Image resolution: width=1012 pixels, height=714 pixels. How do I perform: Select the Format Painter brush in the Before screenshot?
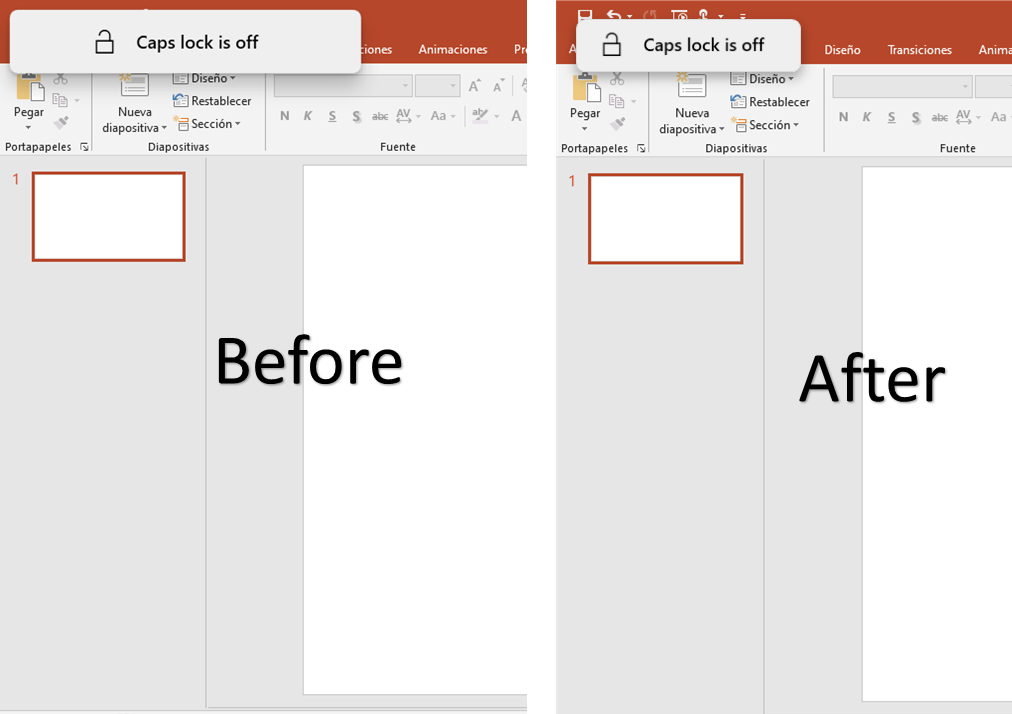click(61, 122)
